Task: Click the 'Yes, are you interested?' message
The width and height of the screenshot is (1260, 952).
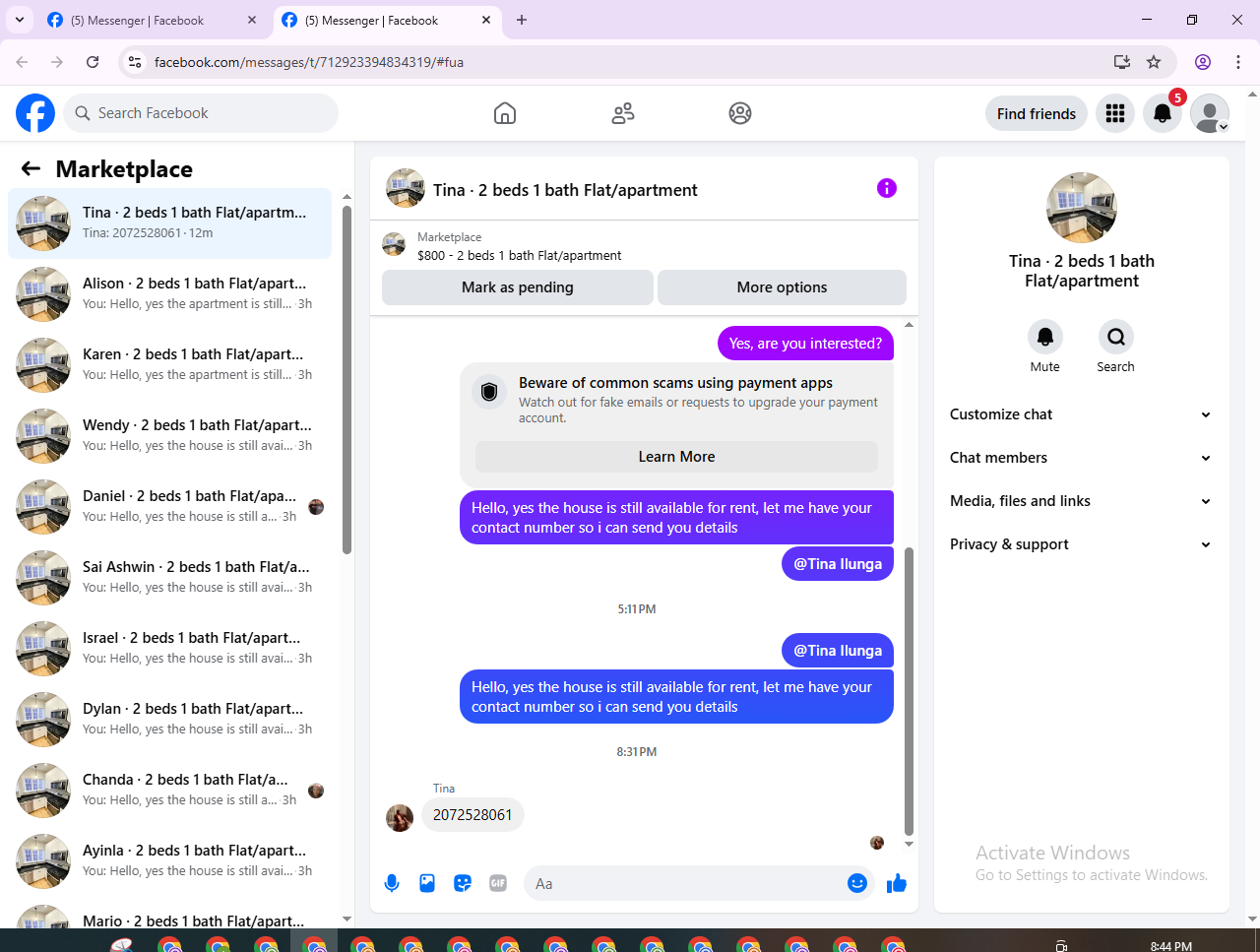Action: [x=805, y=344]
